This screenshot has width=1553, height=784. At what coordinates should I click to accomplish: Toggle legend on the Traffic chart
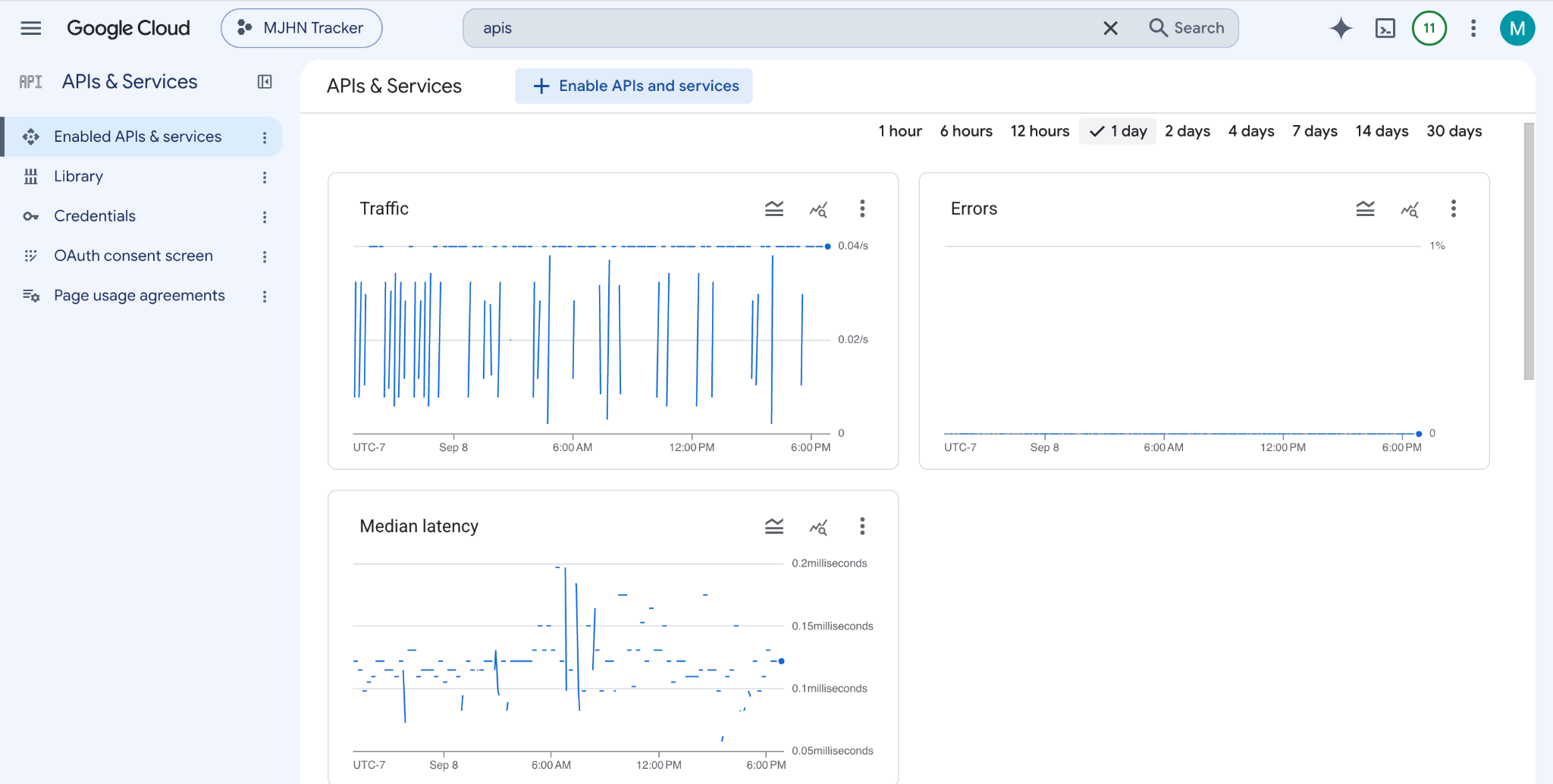click(774, 209)
